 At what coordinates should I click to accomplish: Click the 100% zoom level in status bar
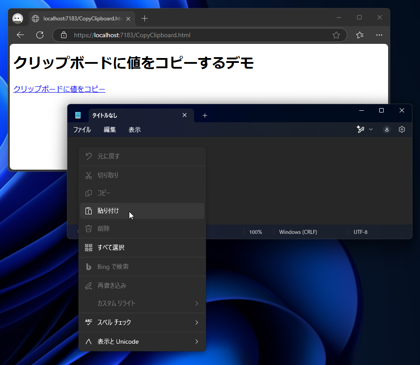pos(256,232)
